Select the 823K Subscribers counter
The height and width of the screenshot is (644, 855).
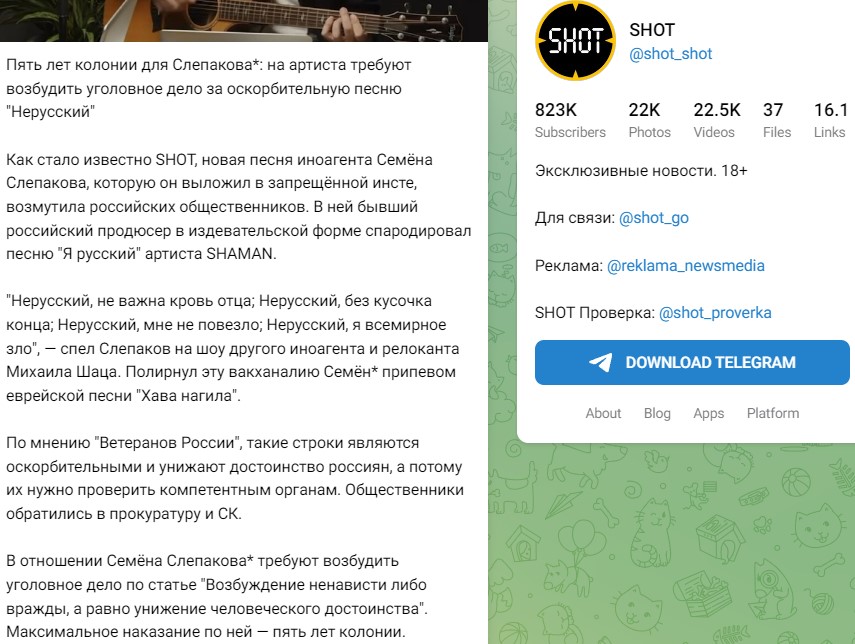(570, 120)
